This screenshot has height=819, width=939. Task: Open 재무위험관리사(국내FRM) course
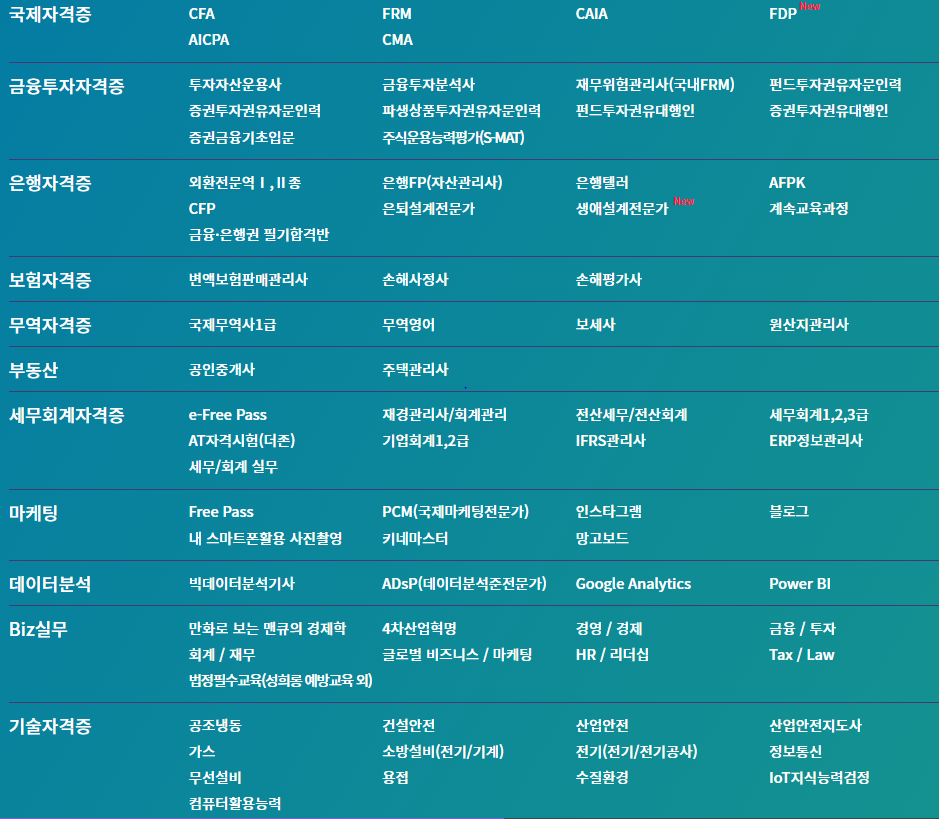(x=655, y=84)
